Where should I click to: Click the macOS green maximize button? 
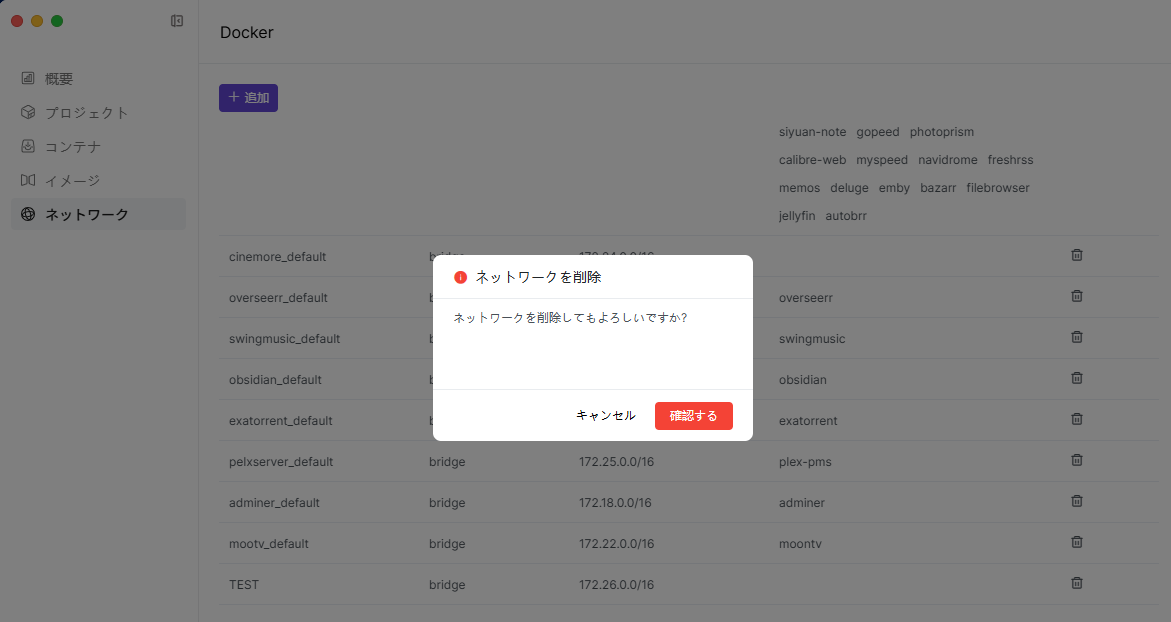click(57, 21)
